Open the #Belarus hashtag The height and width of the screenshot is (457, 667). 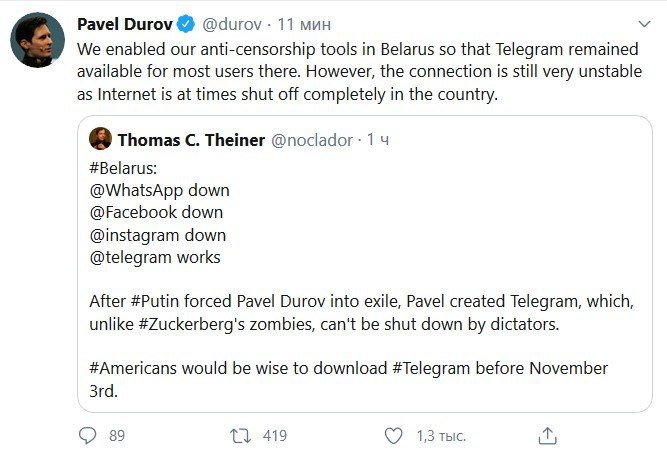(121, 168)
